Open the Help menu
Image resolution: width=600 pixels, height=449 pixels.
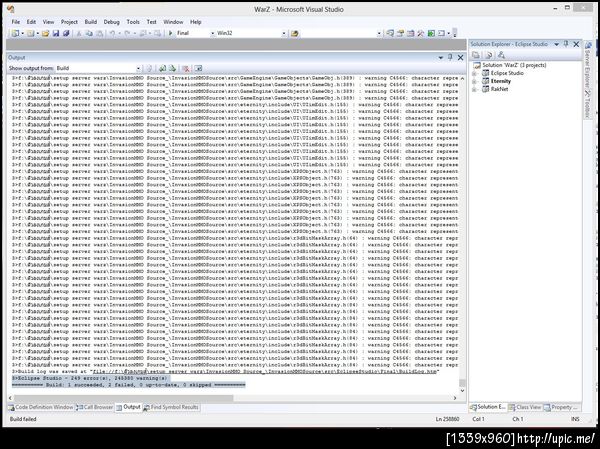(196, 22)
